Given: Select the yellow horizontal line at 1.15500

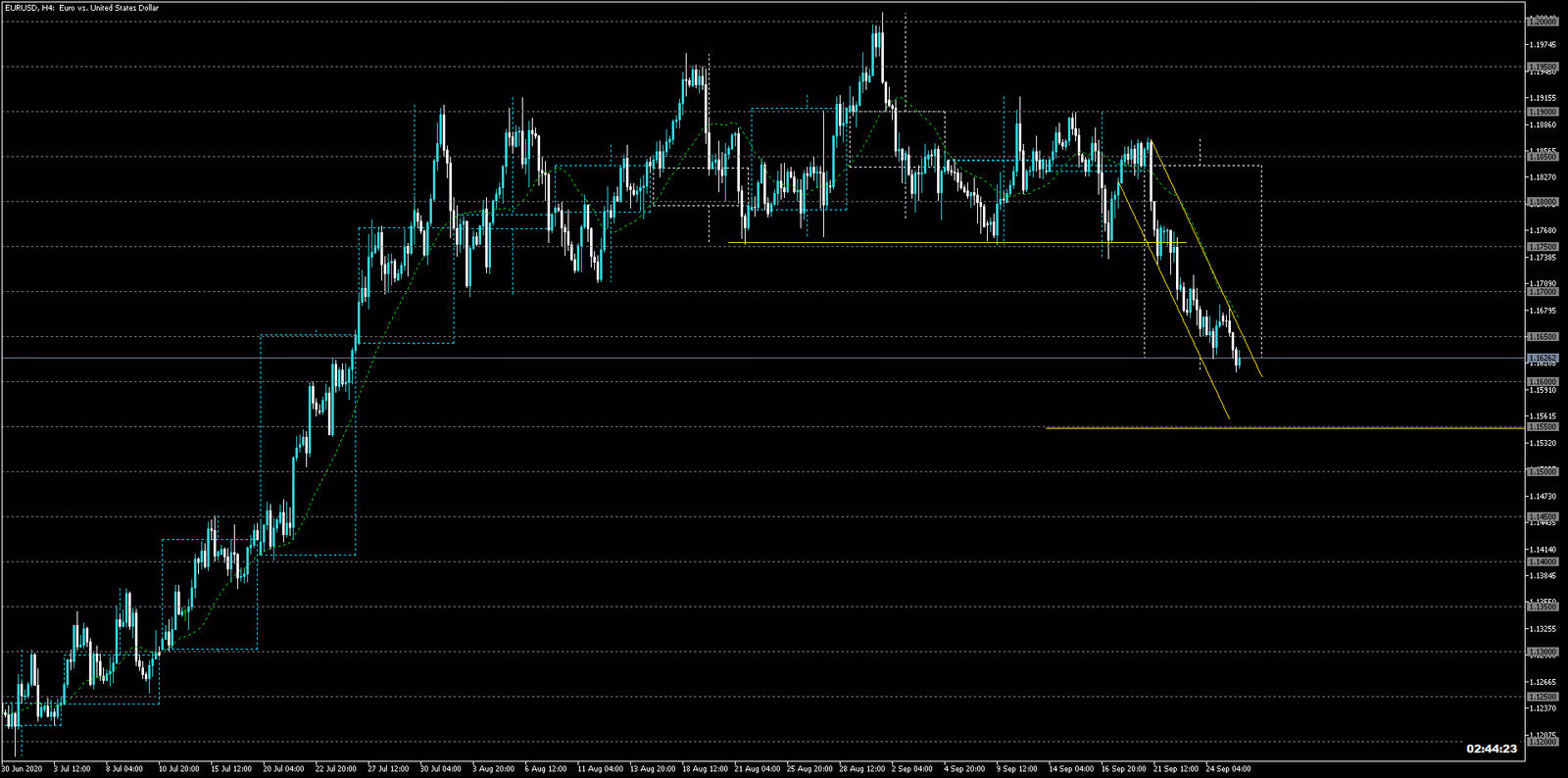Looking at the screenshot, I should [1274, 427].
